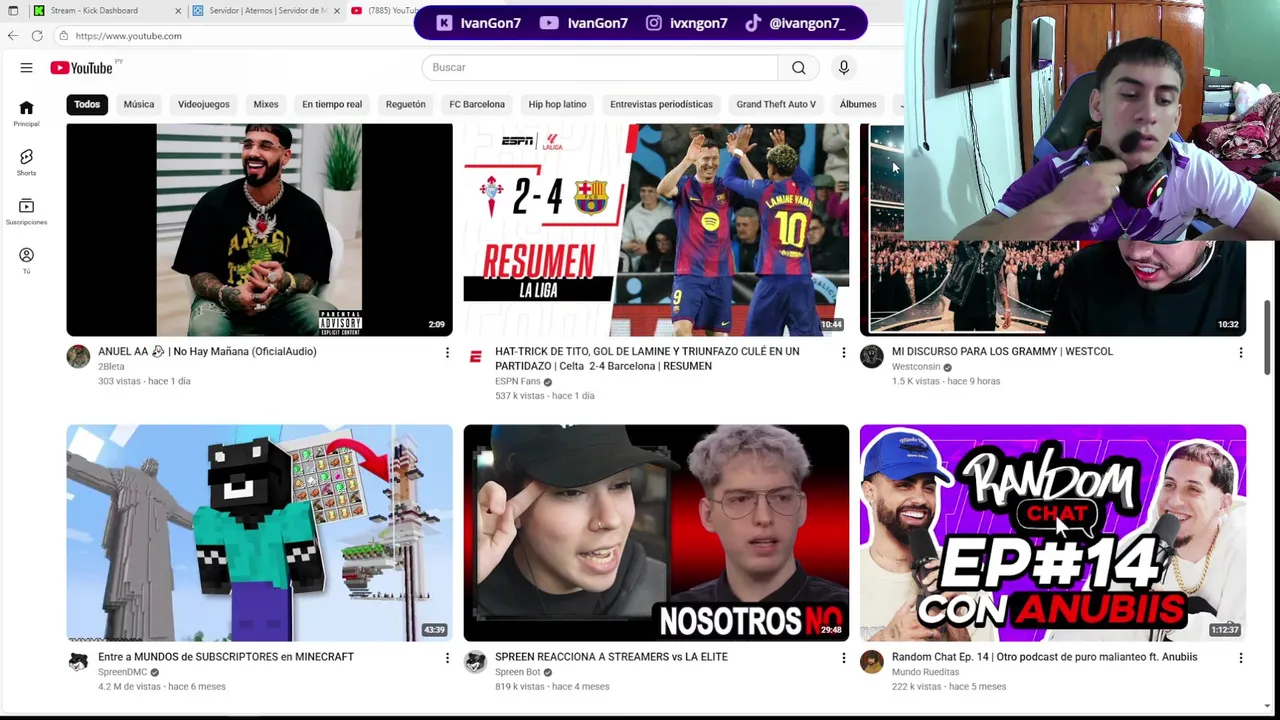Start voice search with microphone icon
Screen dimensions: 1280x720
(x=844, y=67)
